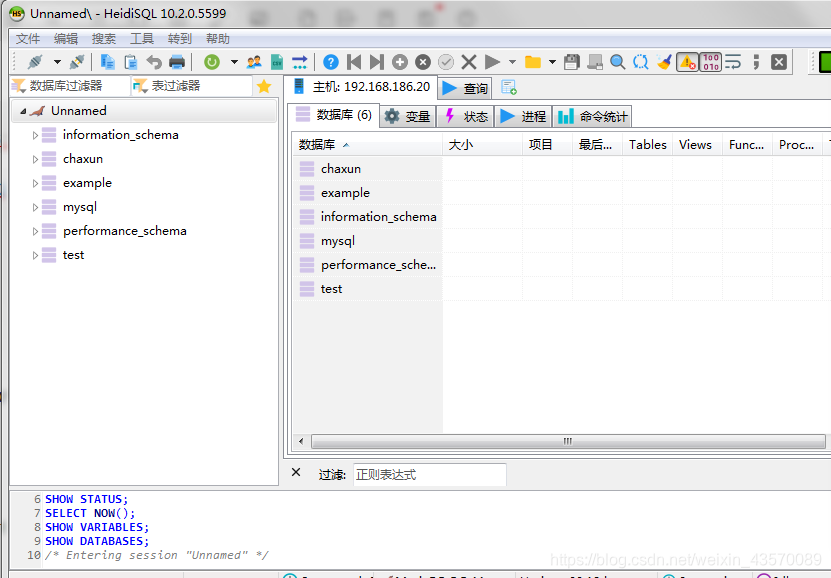The height and width of the screenshot is (578, 831).
Task: Open the 转到 menu
Action: [180, 39]
